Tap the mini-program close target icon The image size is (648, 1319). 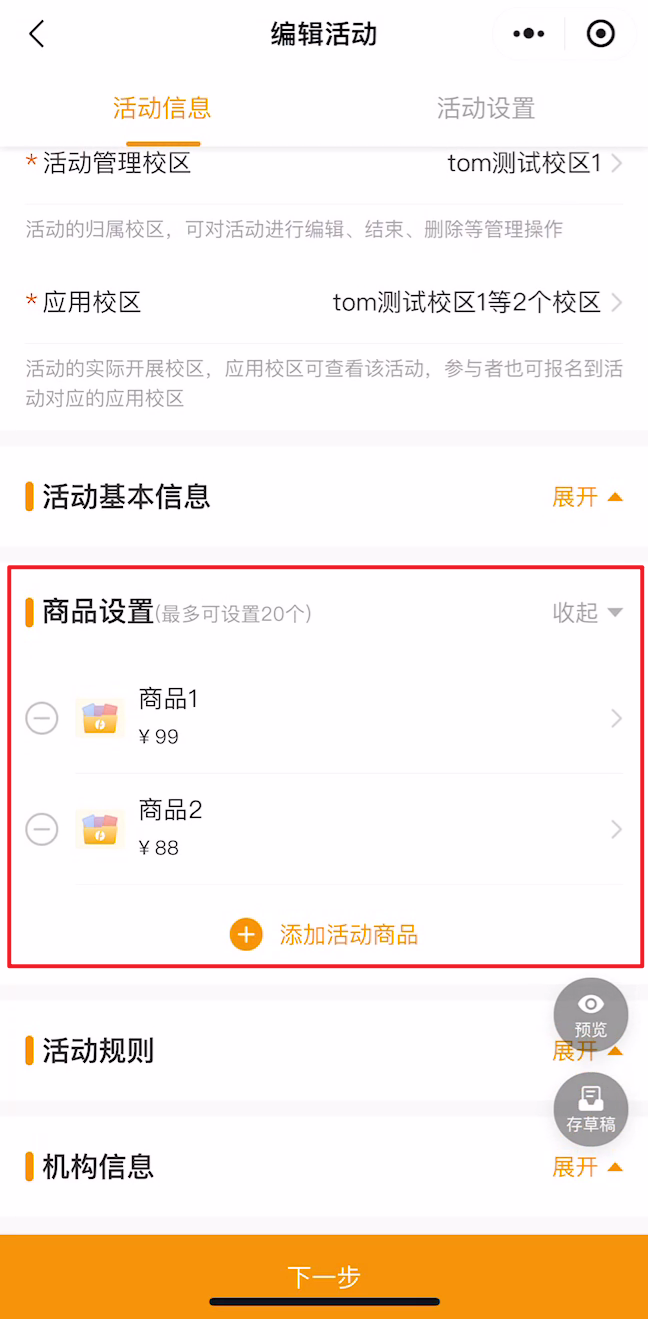click(601, 34)
